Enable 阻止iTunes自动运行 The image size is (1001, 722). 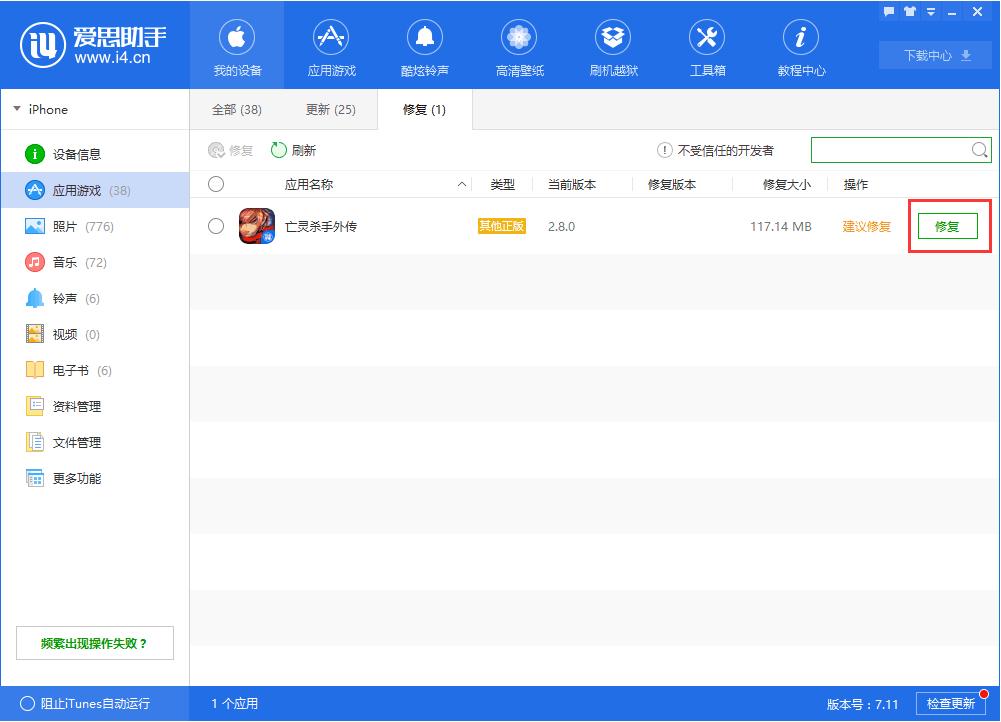coord(30,703)
